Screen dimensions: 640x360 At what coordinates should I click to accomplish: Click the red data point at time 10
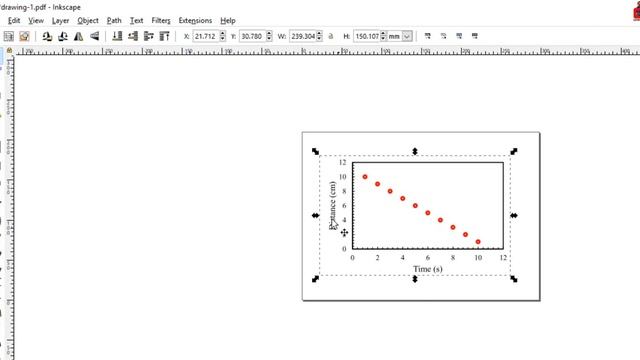478,242
